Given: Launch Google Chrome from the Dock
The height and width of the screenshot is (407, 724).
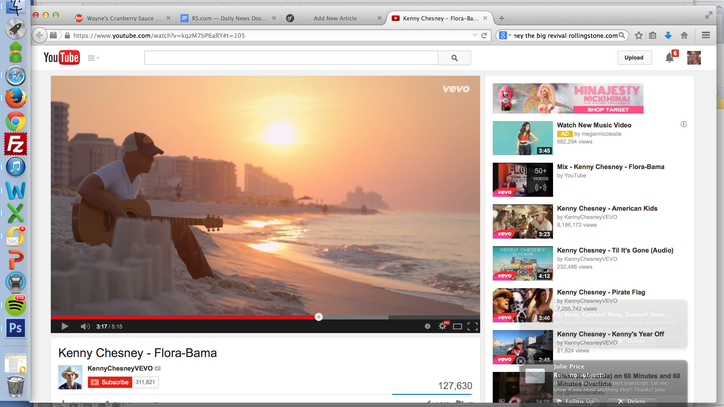Looking at the screenshot, I should point(15,121).
